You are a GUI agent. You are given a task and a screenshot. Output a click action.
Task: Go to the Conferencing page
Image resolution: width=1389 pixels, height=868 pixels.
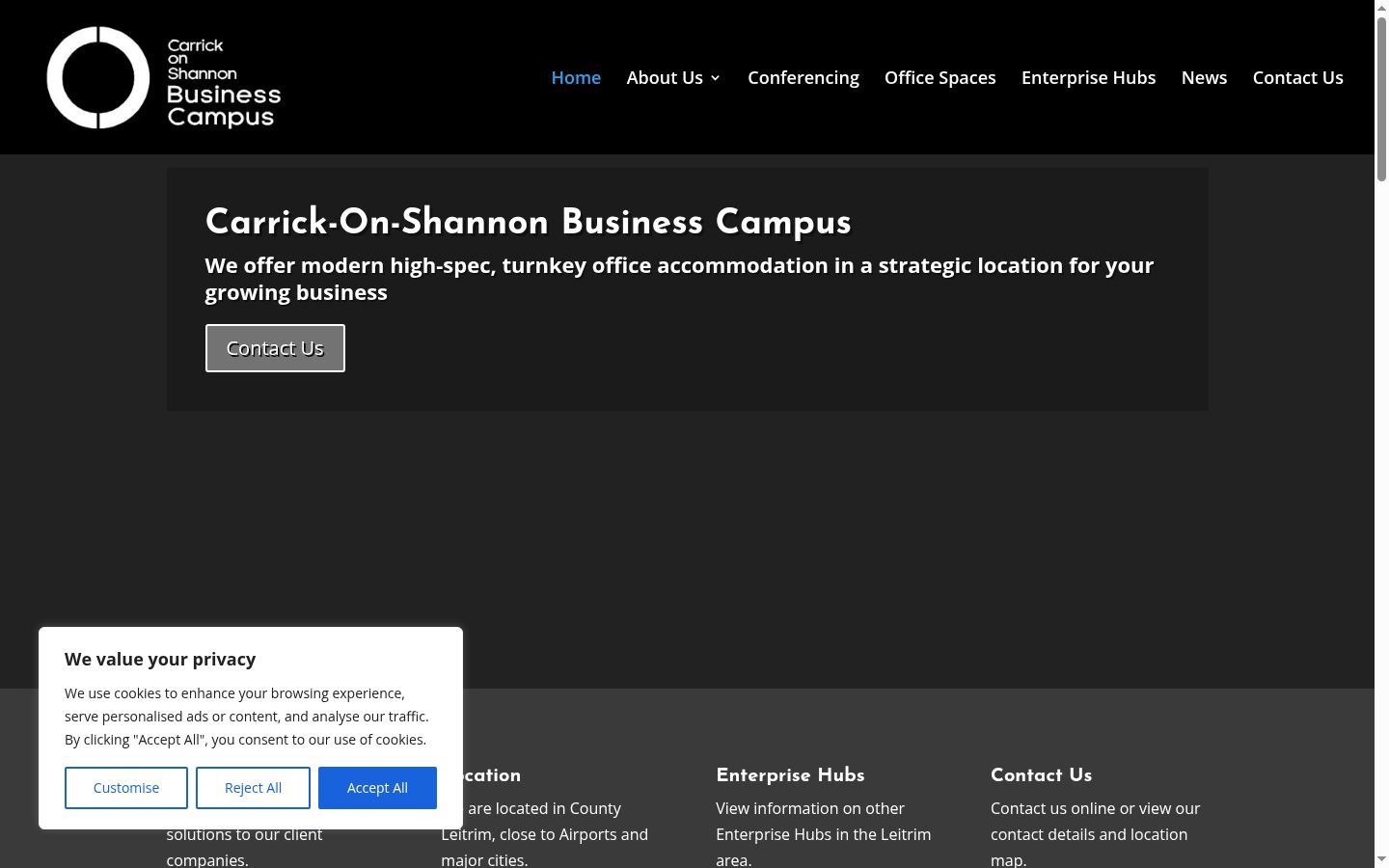point(803,77)
